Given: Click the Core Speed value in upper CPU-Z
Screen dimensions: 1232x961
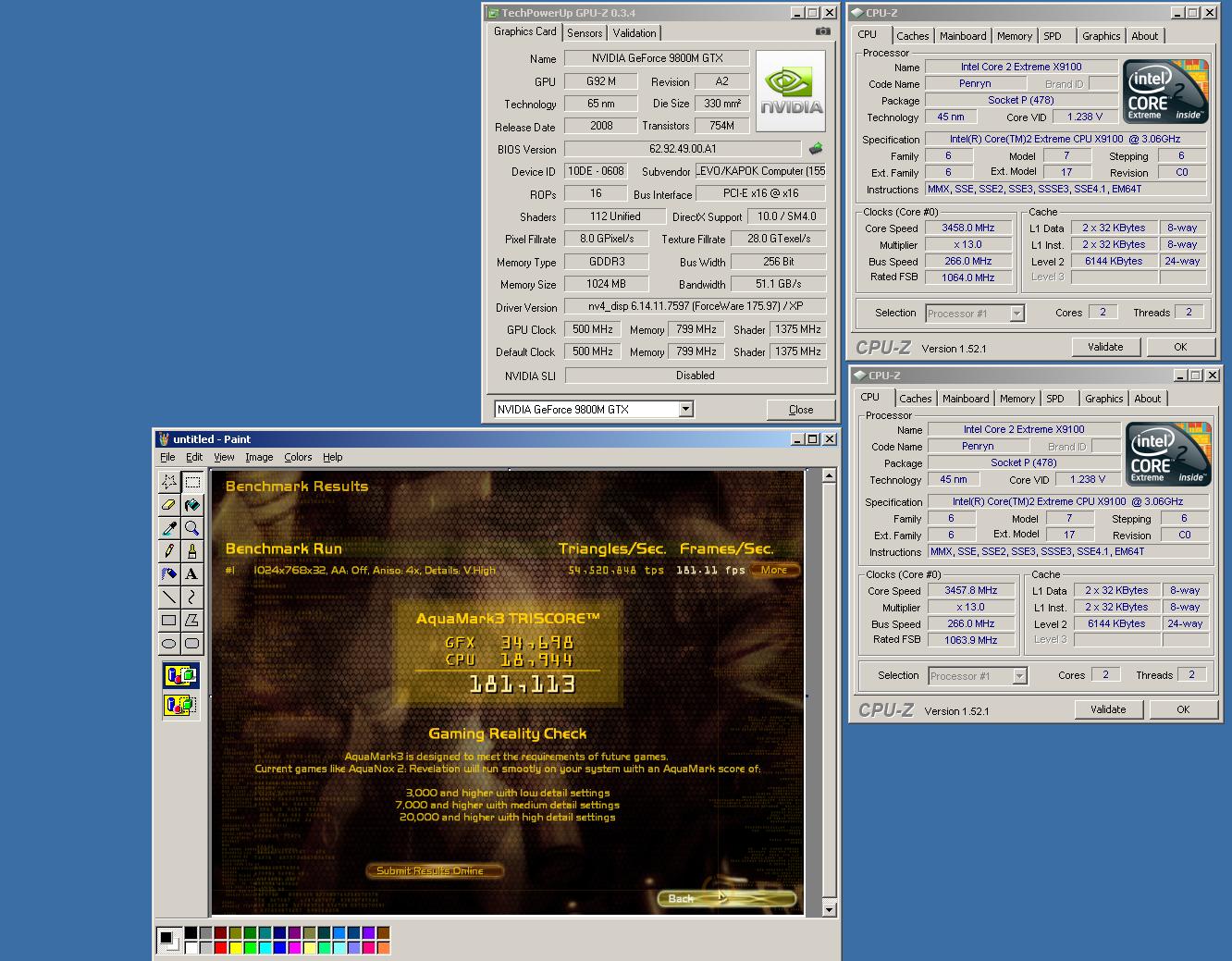Looking at the screenshot, I should coord(967,228).
